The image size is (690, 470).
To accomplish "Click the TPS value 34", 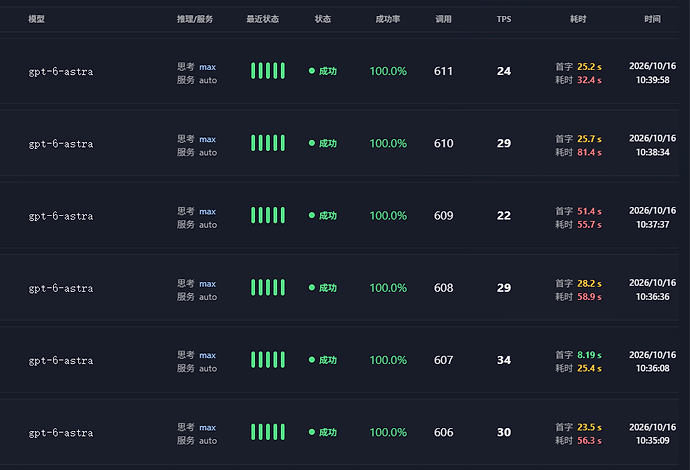I will pyautogui.click(x=504, y=360).
